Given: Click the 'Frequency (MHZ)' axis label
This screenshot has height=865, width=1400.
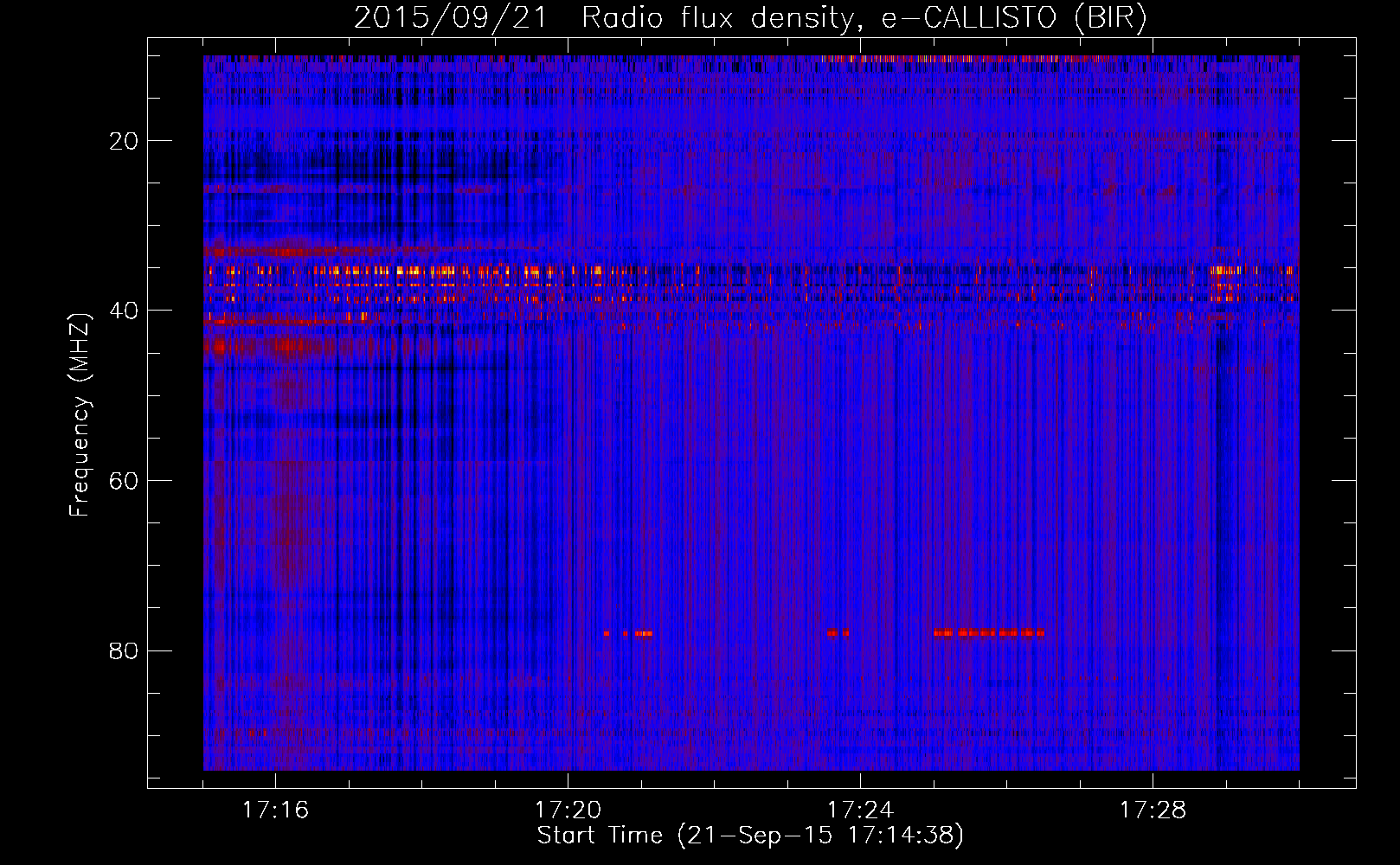Looking at the screenshot, I should tap(80, 415).
